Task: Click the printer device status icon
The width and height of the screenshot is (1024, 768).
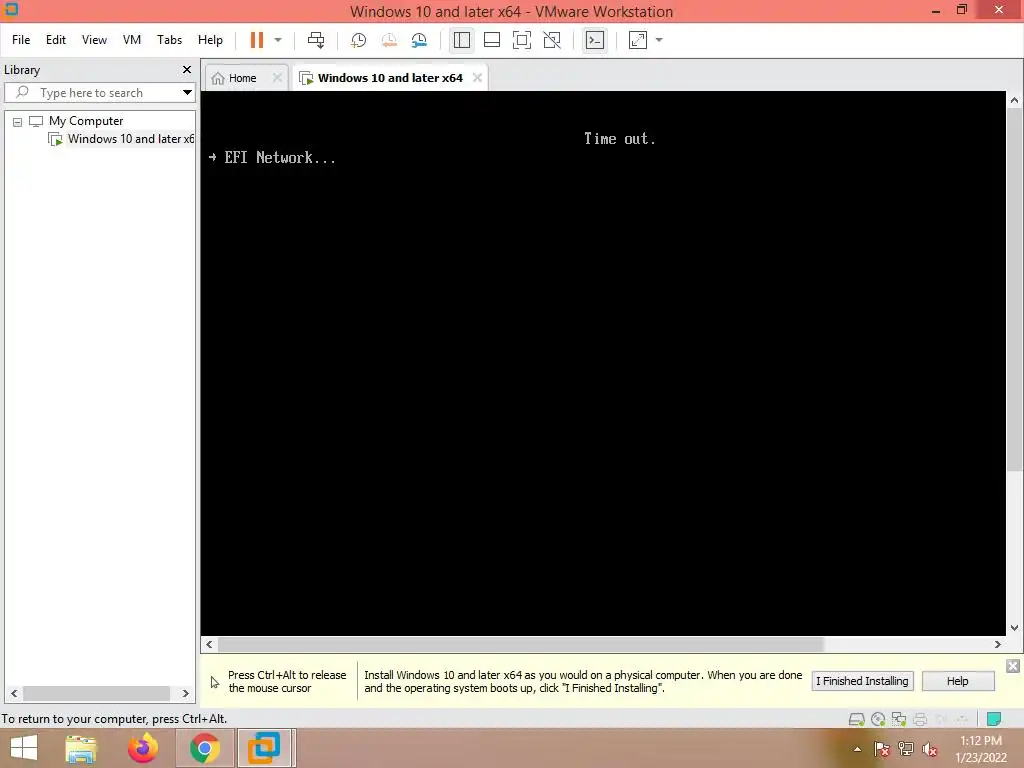Action: (920, 720)
